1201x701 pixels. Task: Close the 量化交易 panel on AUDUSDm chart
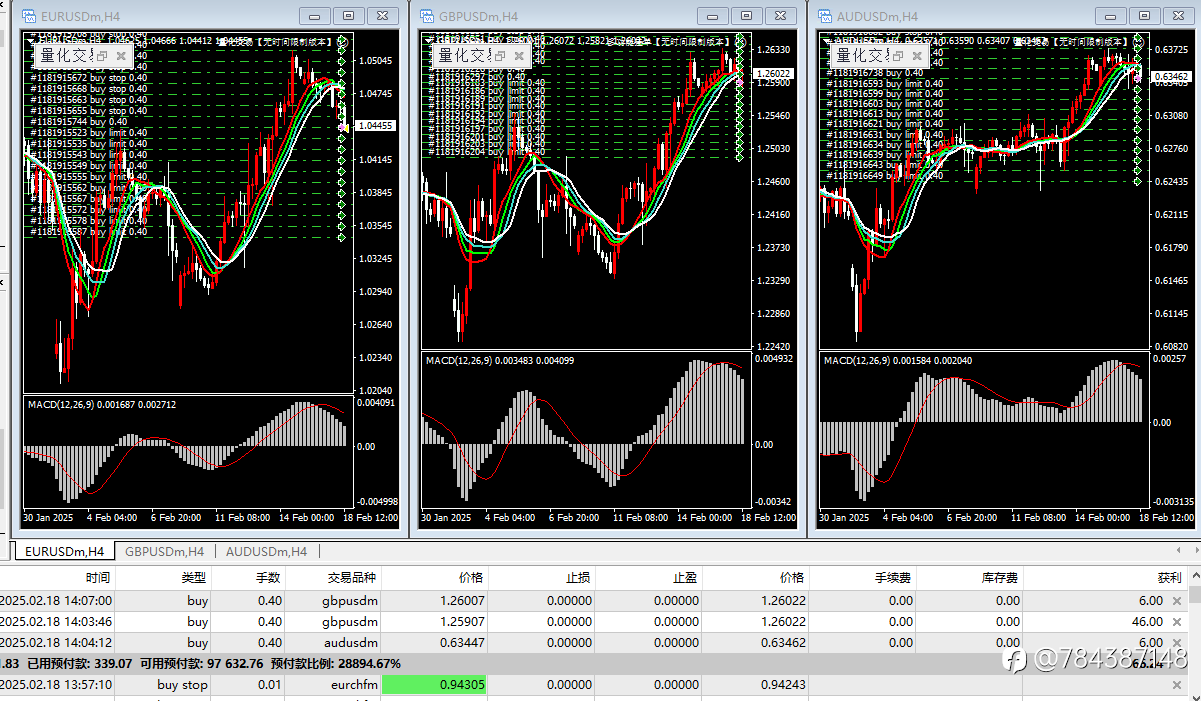tap(917, 56)
